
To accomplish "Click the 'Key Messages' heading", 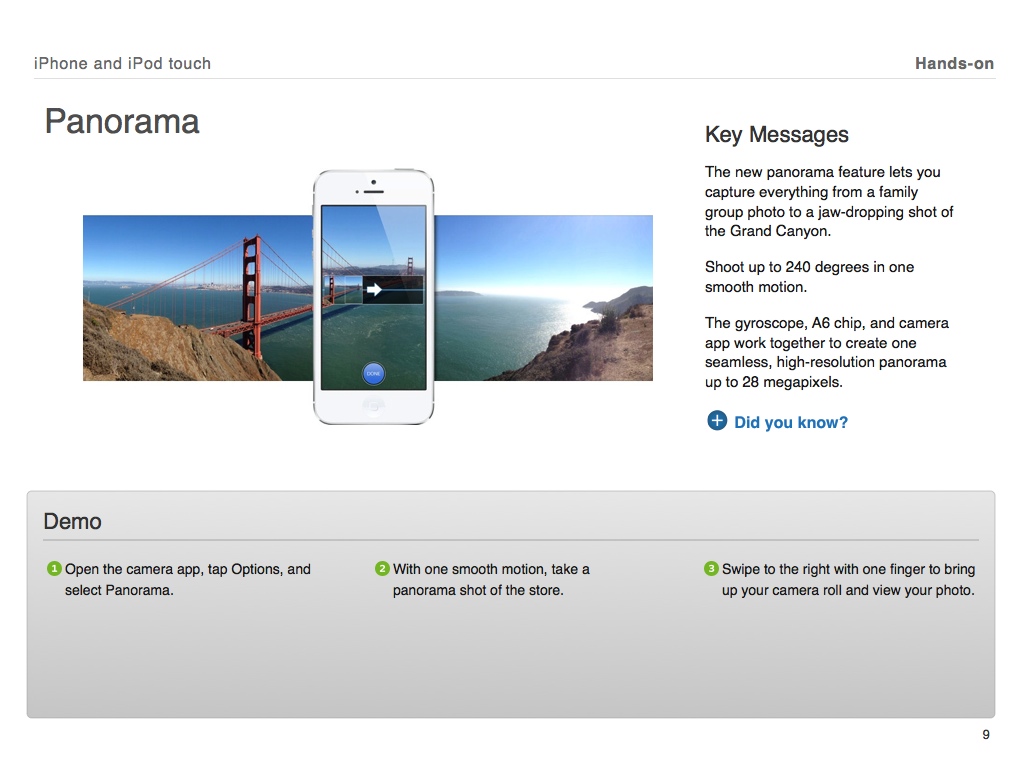I will point(776,135).
